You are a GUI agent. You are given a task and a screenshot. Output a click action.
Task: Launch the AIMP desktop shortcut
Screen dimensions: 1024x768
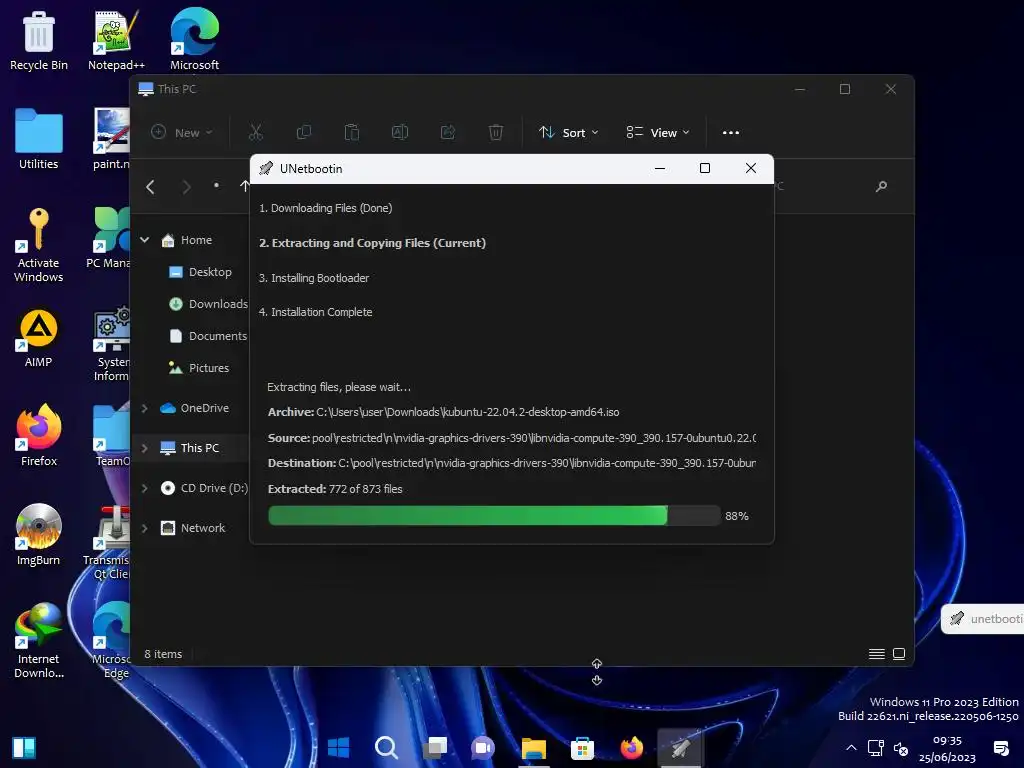pos(39,338)
